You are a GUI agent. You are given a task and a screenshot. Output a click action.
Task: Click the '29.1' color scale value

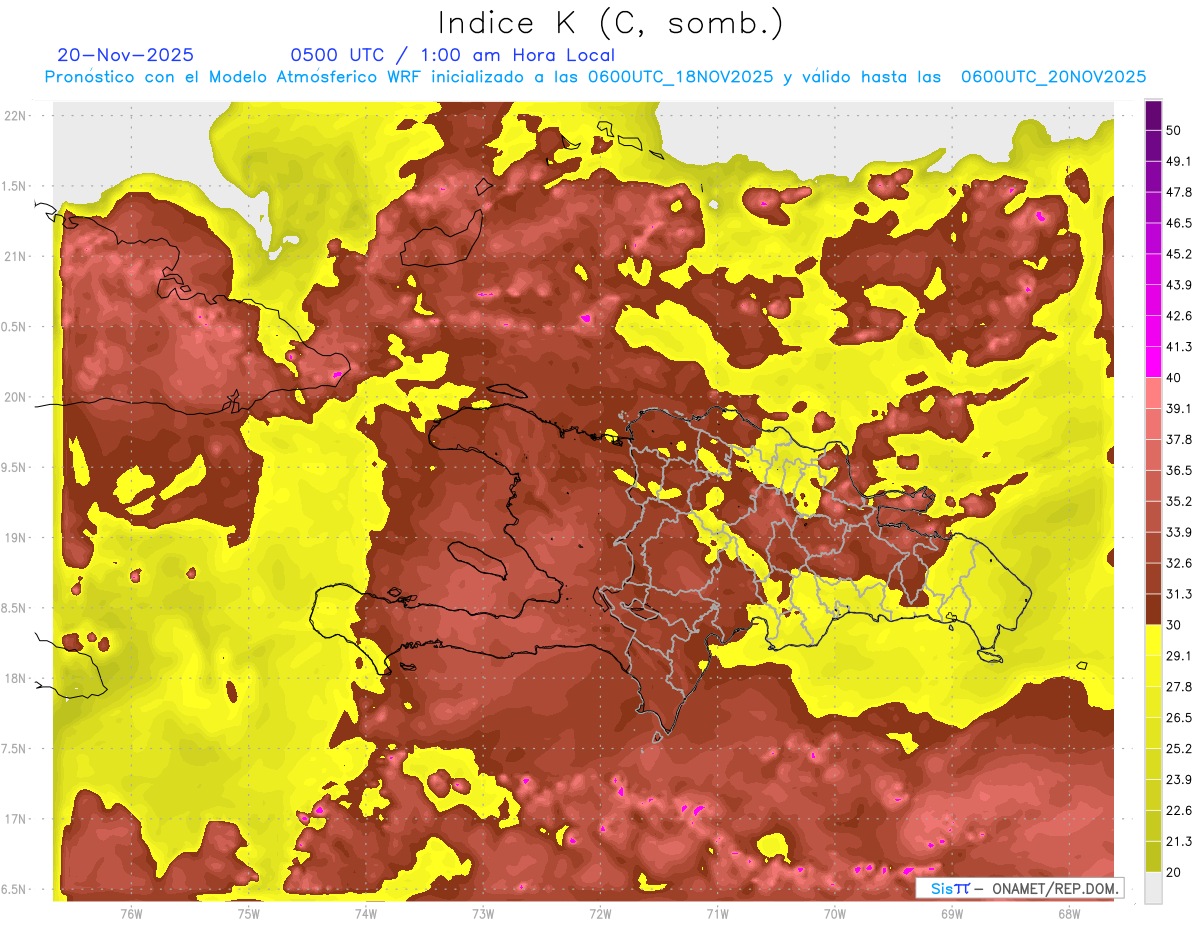(1179, 656)
